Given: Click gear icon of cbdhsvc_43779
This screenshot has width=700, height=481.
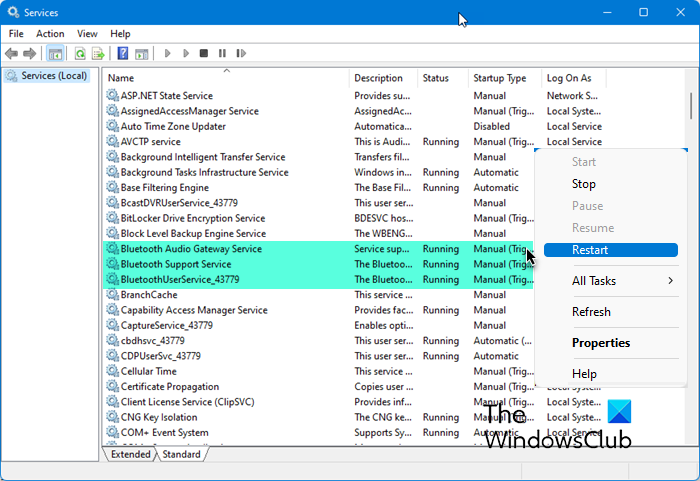Looking at the screenshot, I should pos(112,341).
